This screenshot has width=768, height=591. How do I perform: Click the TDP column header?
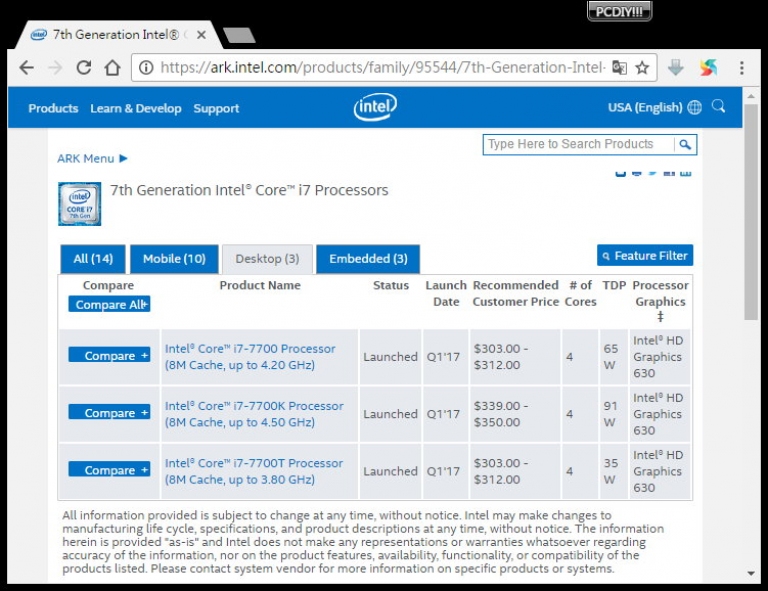(x=614, y=285)
